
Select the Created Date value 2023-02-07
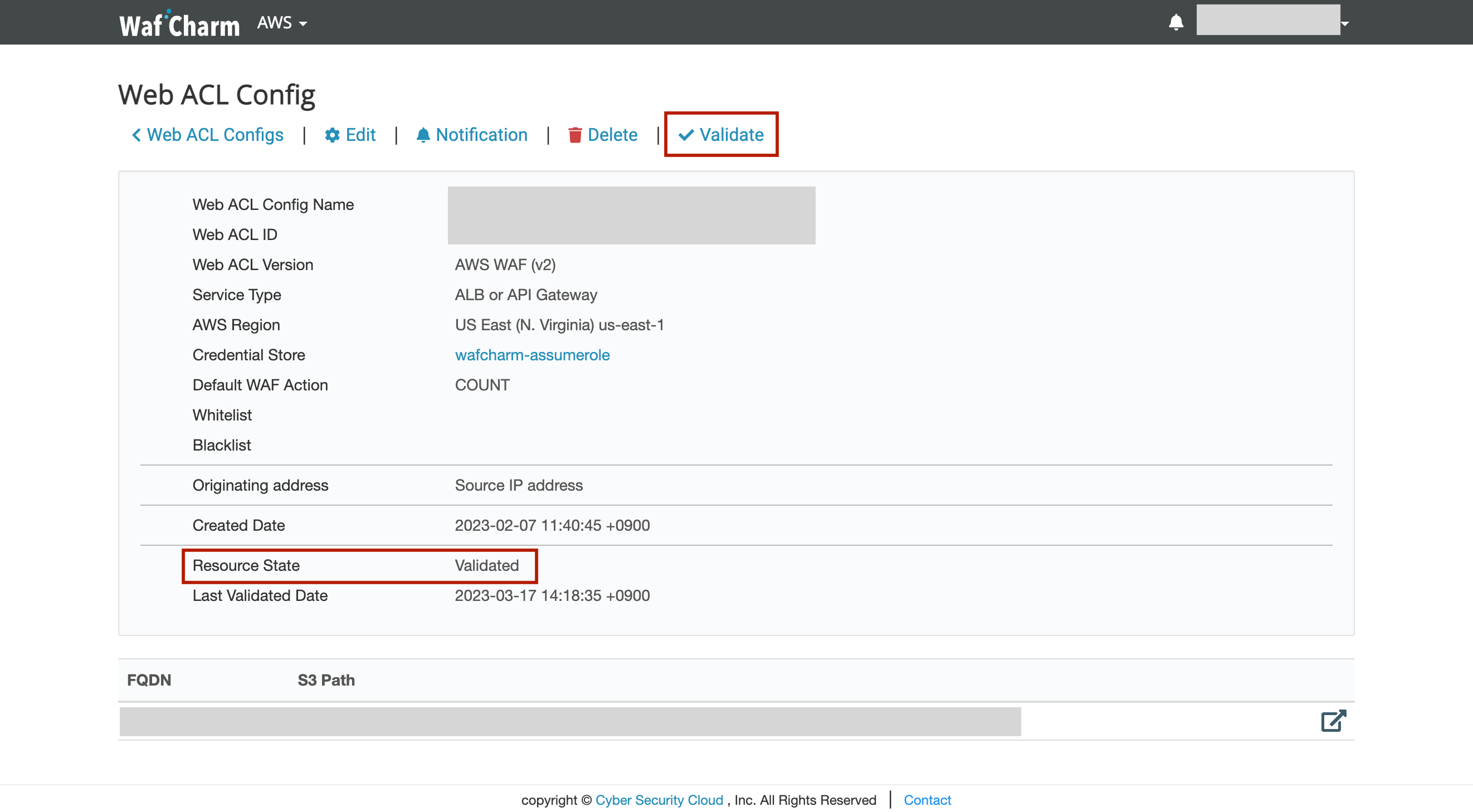552,525
